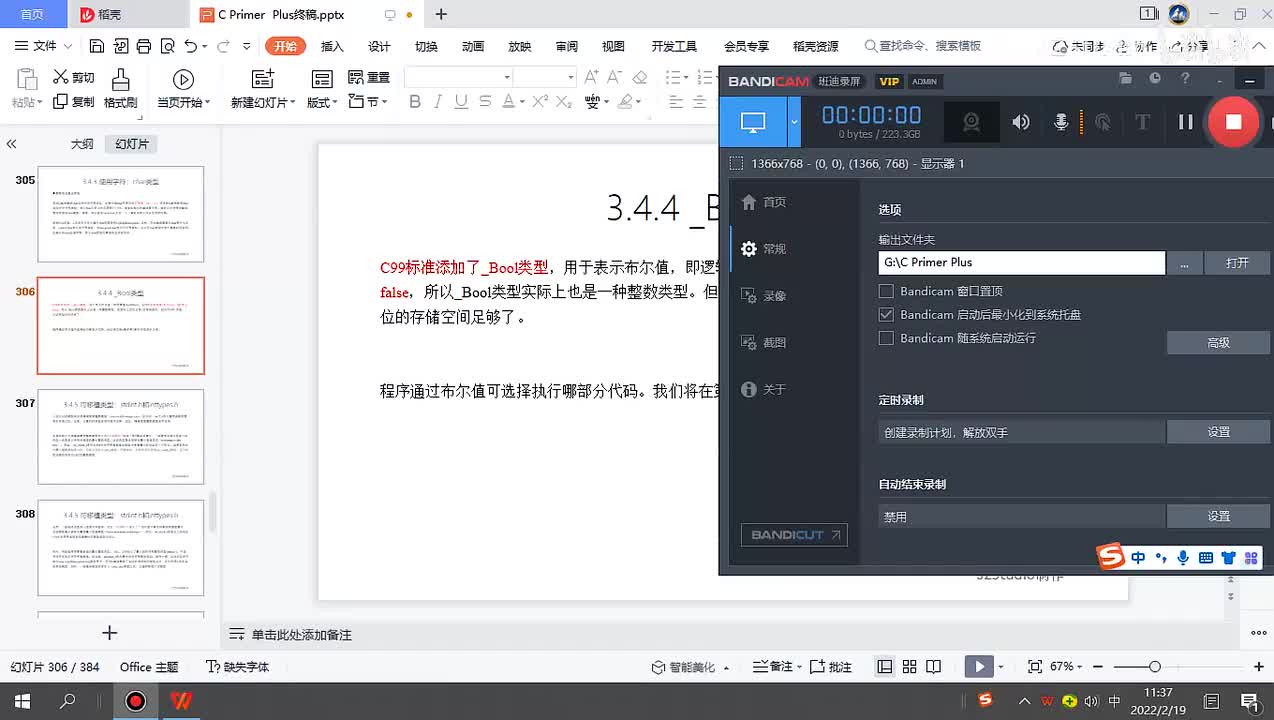Click the Cut (剪切) scissors icon

[60, 77]
